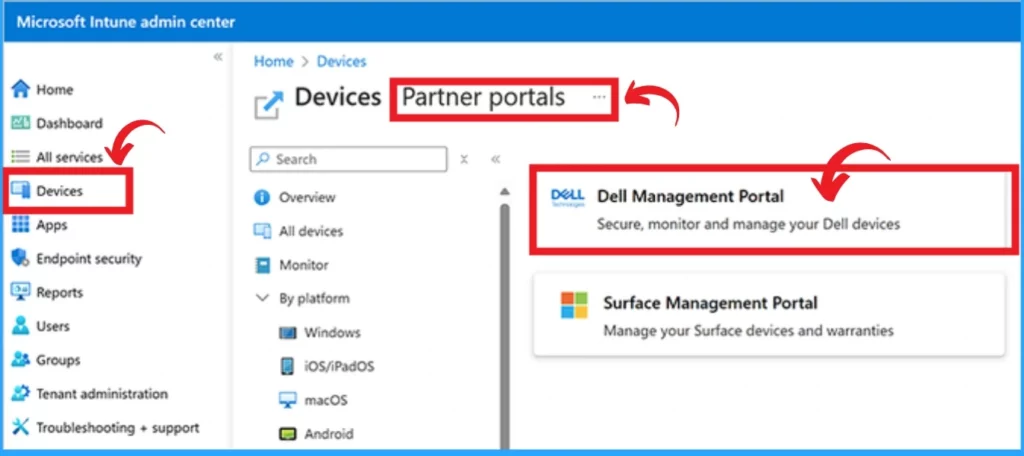This screenshot has height=456, width=1024.
Task: Click the iOS/iPadOS phone icon
Action: click(x=287, y=366)
